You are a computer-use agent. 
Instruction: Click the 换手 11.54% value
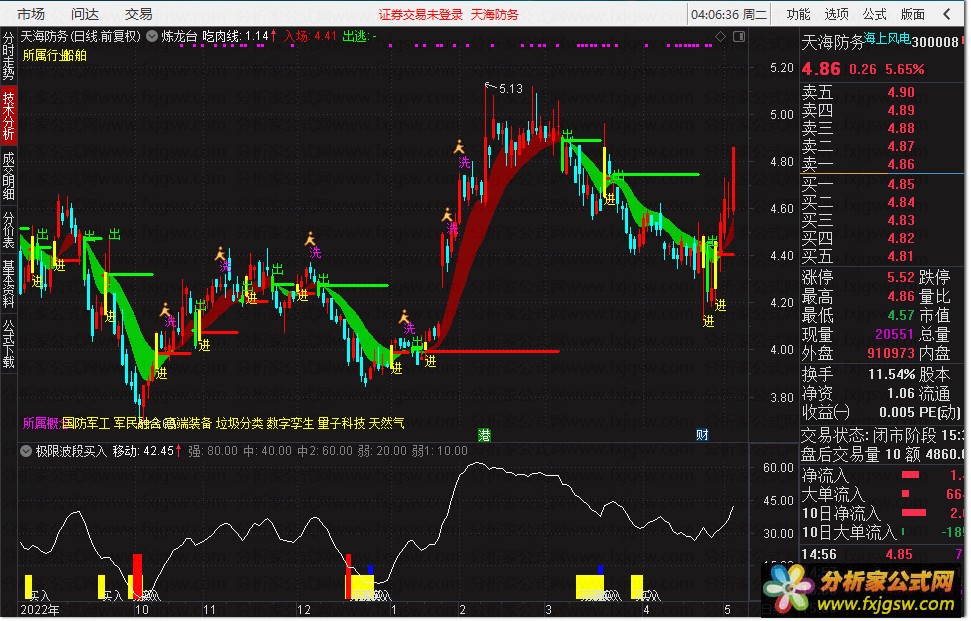click(x=891, y=375)
